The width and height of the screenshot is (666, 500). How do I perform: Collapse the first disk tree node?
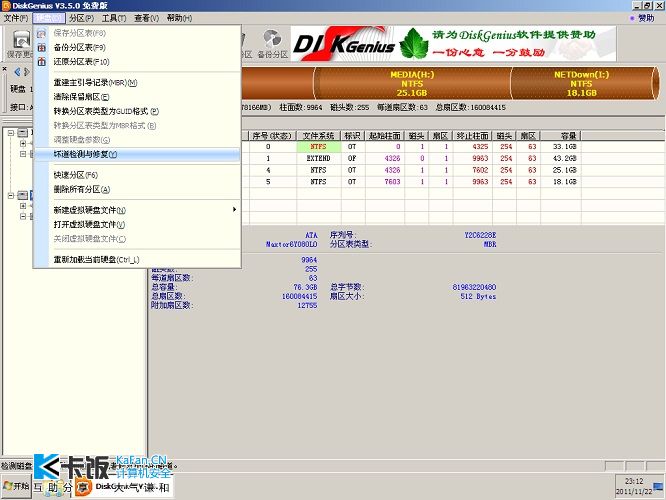[x=11, y=133]
